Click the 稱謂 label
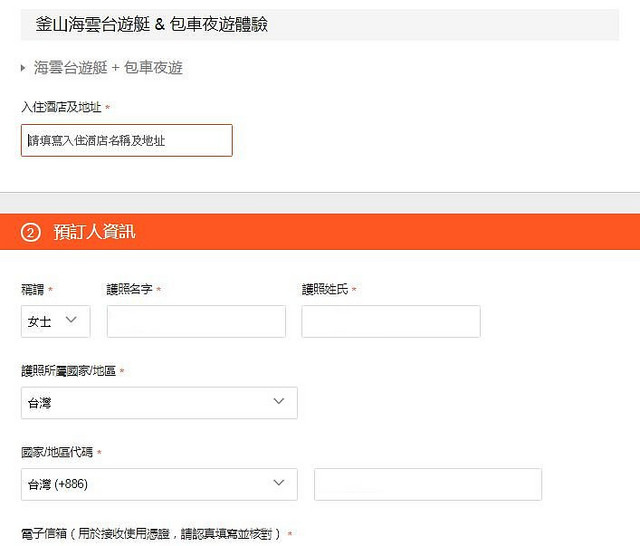The width and height of the screenshot is (640, 546). coord(33,289)
